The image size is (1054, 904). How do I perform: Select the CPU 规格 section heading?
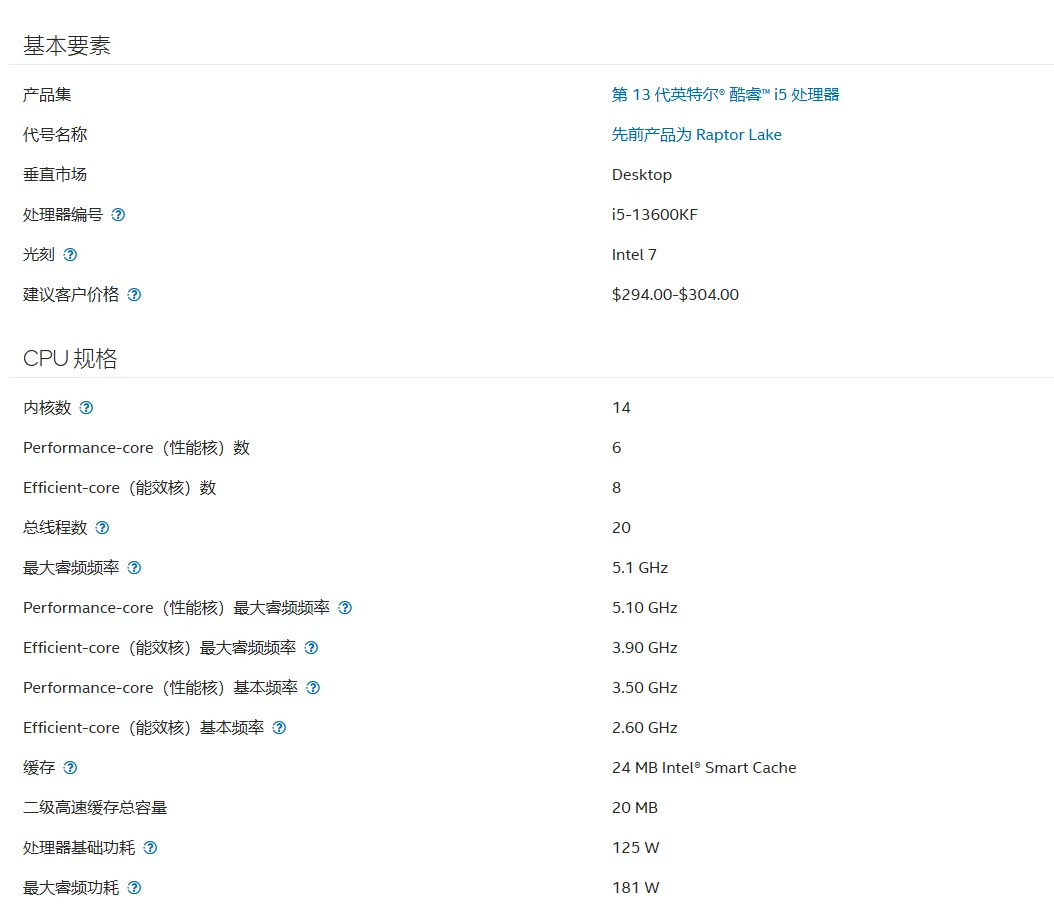coord(70,358)
